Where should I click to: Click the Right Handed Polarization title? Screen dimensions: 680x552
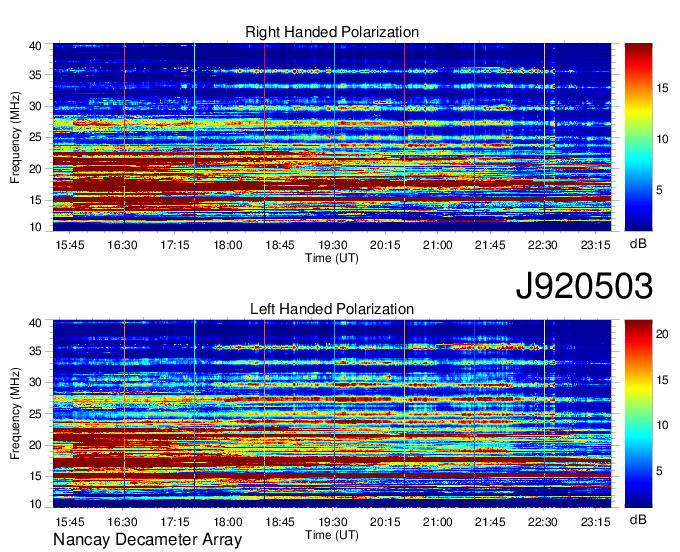tap(332, 32)
